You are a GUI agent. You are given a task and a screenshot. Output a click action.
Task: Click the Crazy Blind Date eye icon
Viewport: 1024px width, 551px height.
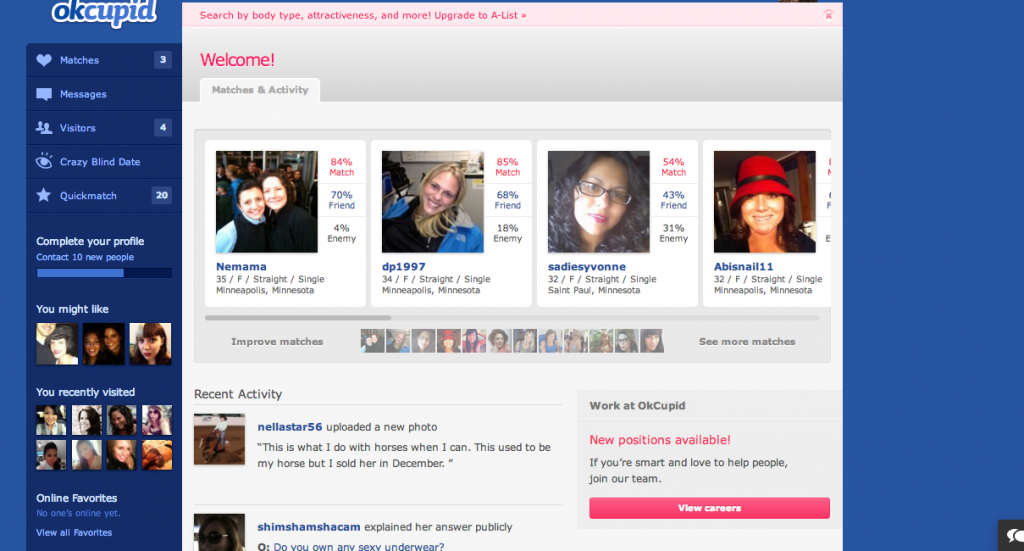[x=44, y=161]
